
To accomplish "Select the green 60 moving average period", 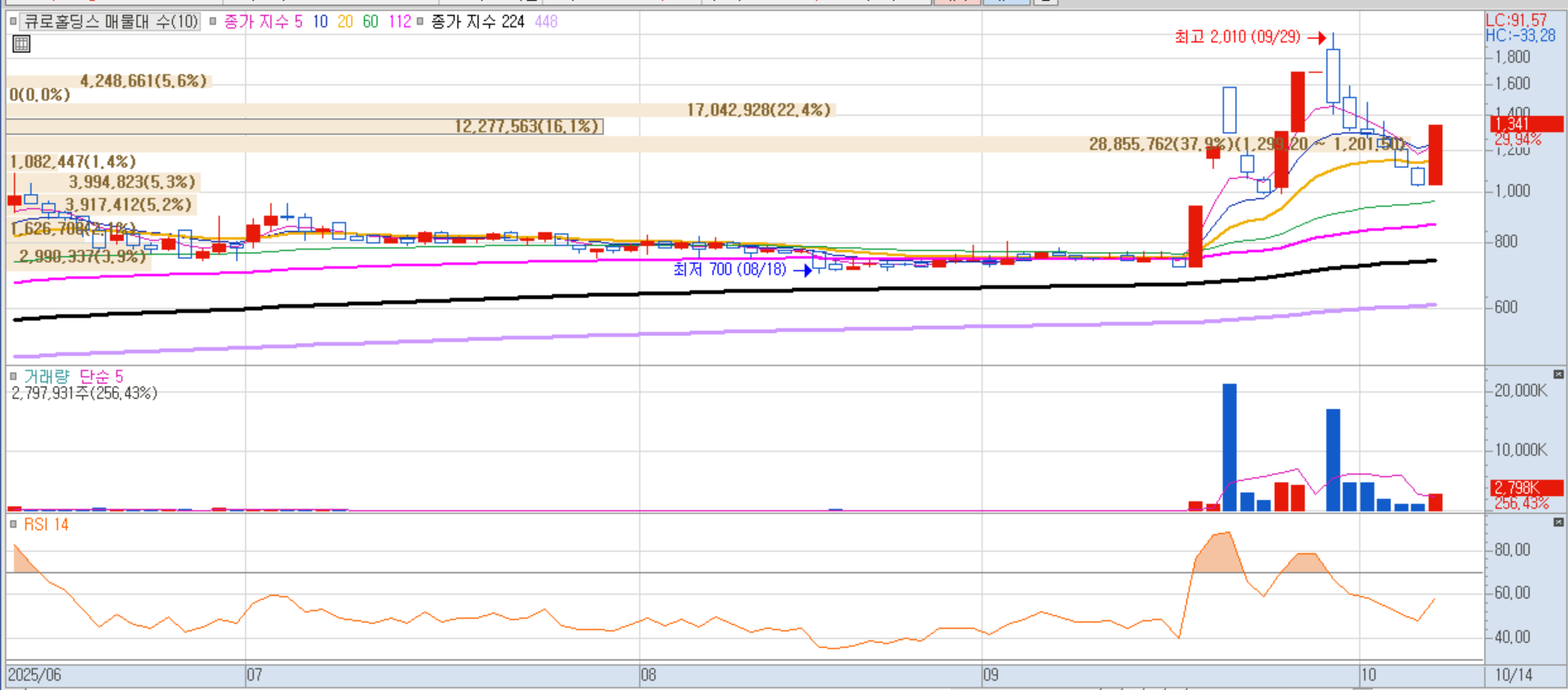I will click(371, 21).
